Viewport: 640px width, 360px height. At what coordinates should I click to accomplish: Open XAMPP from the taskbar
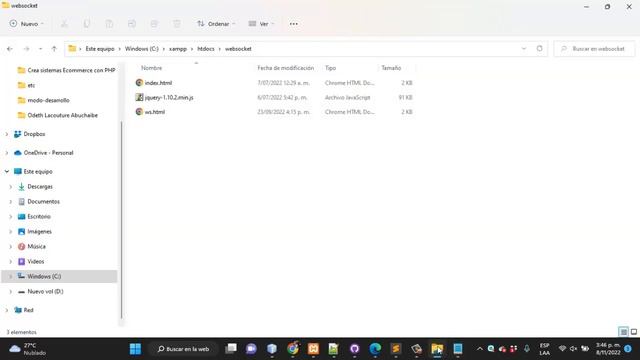pyautogui.click(x=313, y=349)
